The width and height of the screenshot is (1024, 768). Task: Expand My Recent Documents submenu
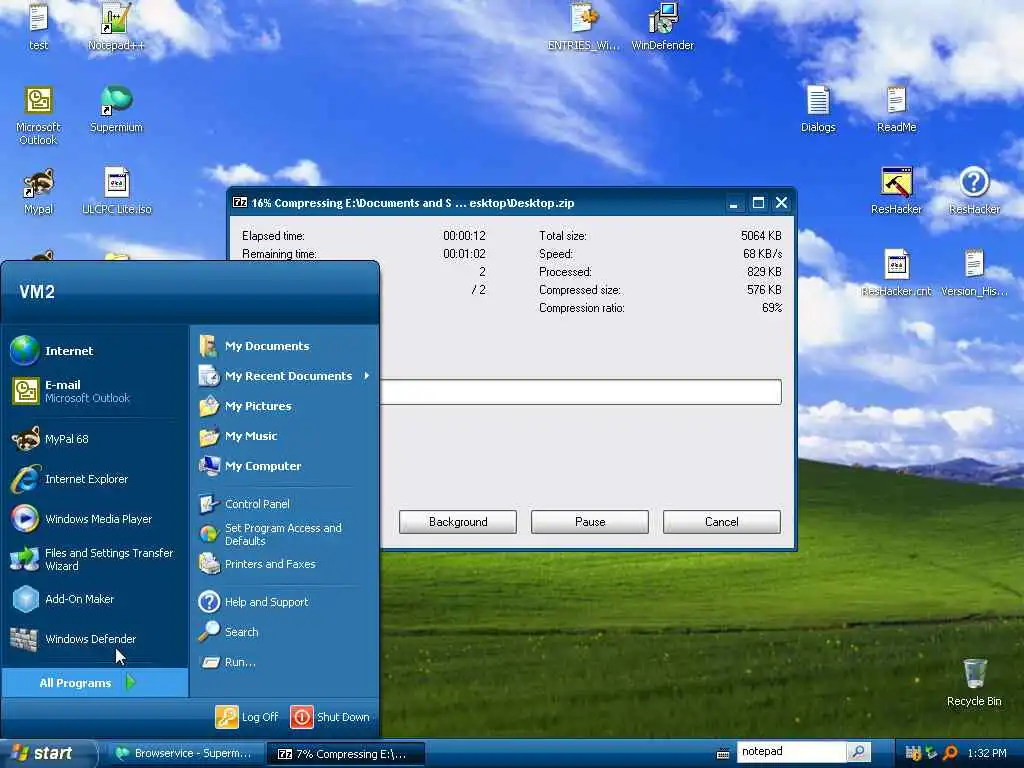[284, 376]
